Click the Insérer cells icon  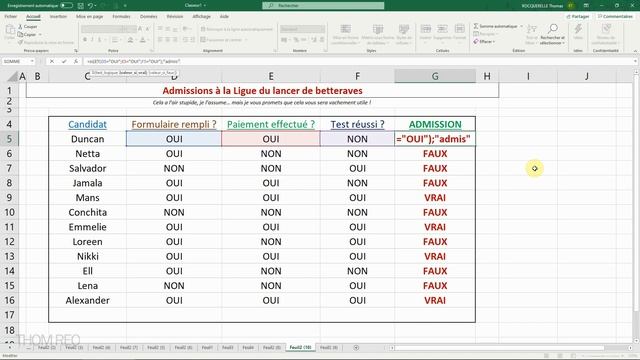pyautogui.click(x=425, y=29)
